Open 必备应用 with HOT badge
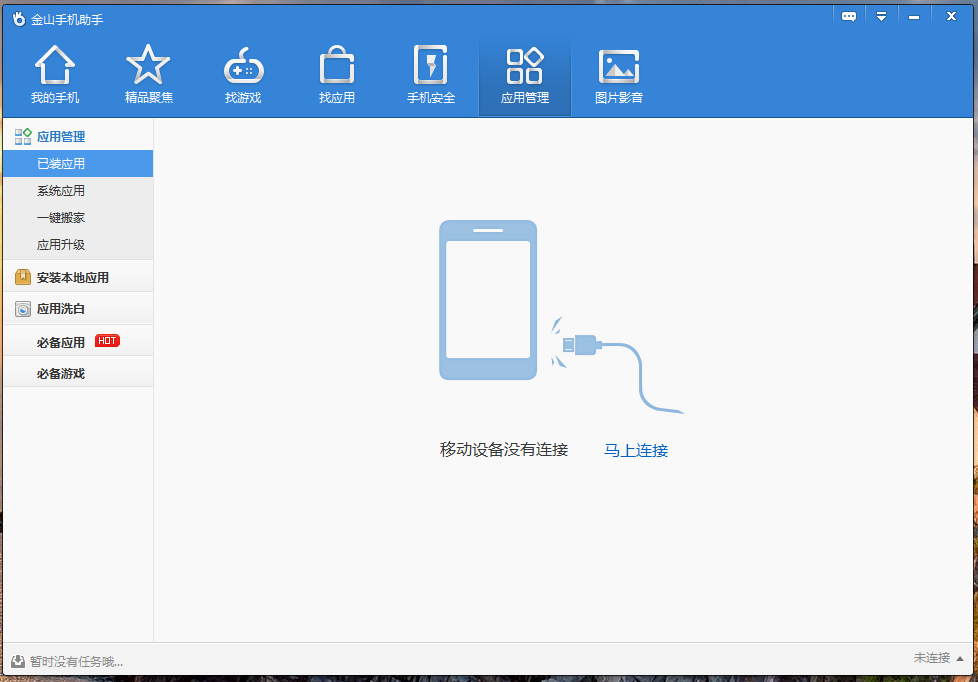The height and width of the screenshot is (682, 978). 61,342
